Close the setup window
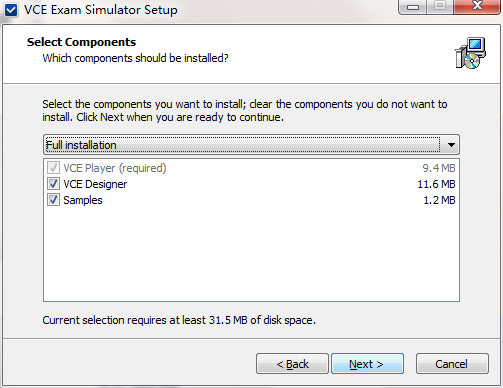503x388 pixels. (x=477, y=7)
